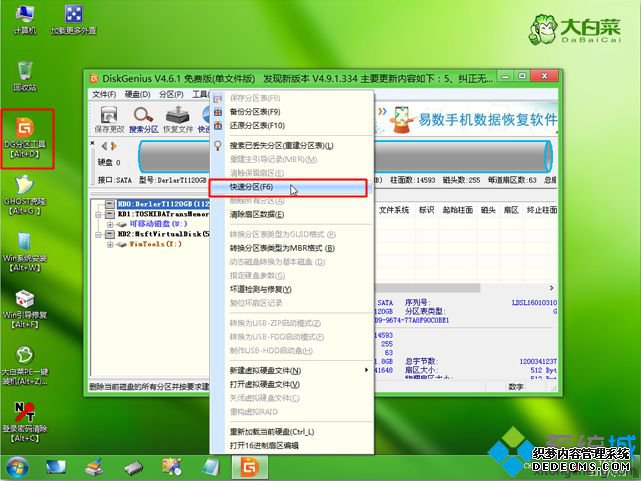
Task: Click 磁头 column header
Action: click(488, 210)
